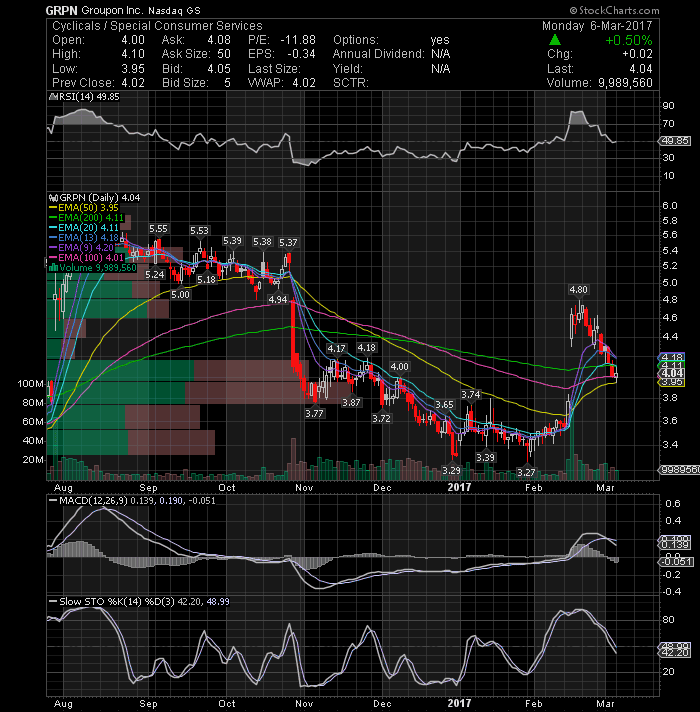This screenshot has width=700, height=712.
Task: Click Cyclicals / Special Consumer Services sector text
Action: point(157,25)
